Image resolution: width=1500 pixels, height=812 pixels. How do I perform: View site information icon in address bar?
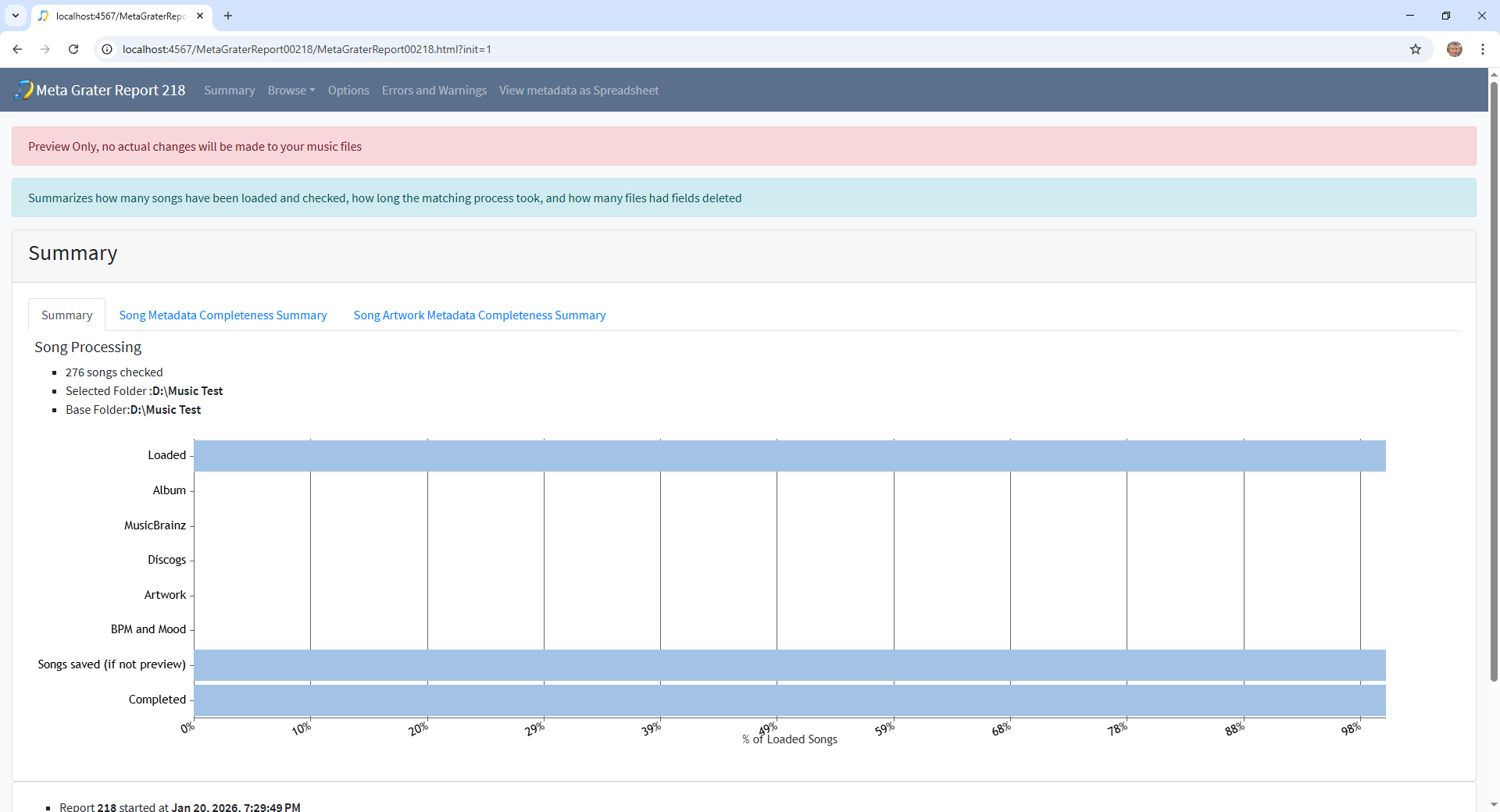click(x=108, y=49)
